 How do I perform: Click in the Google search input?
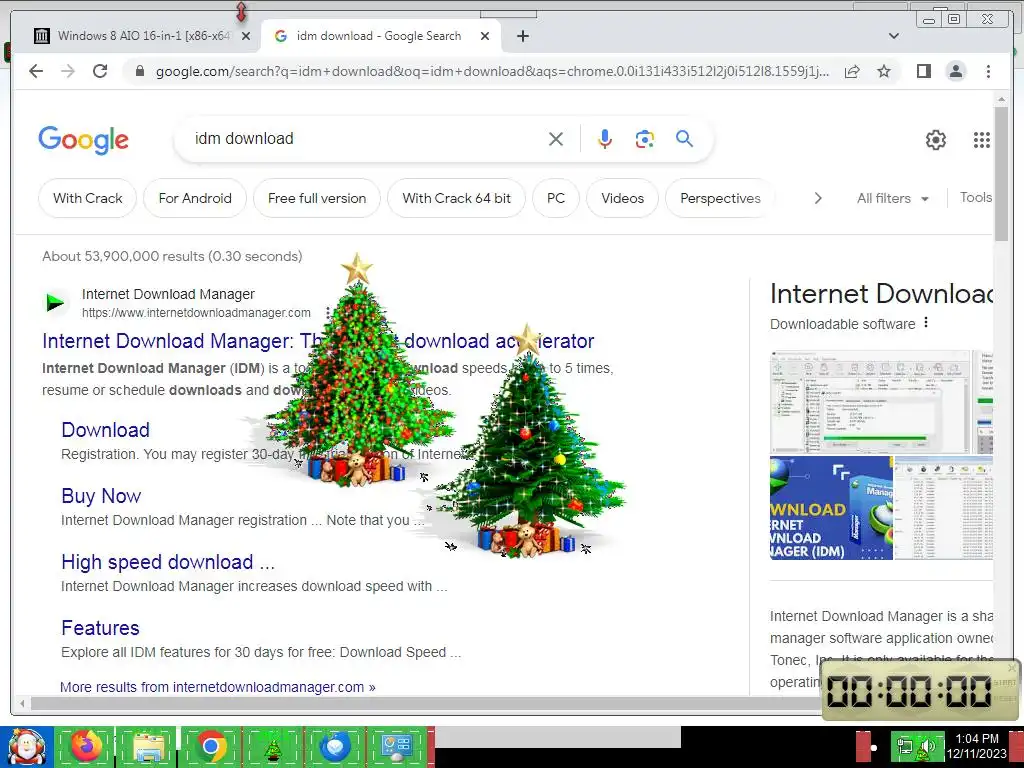[366, 138]
